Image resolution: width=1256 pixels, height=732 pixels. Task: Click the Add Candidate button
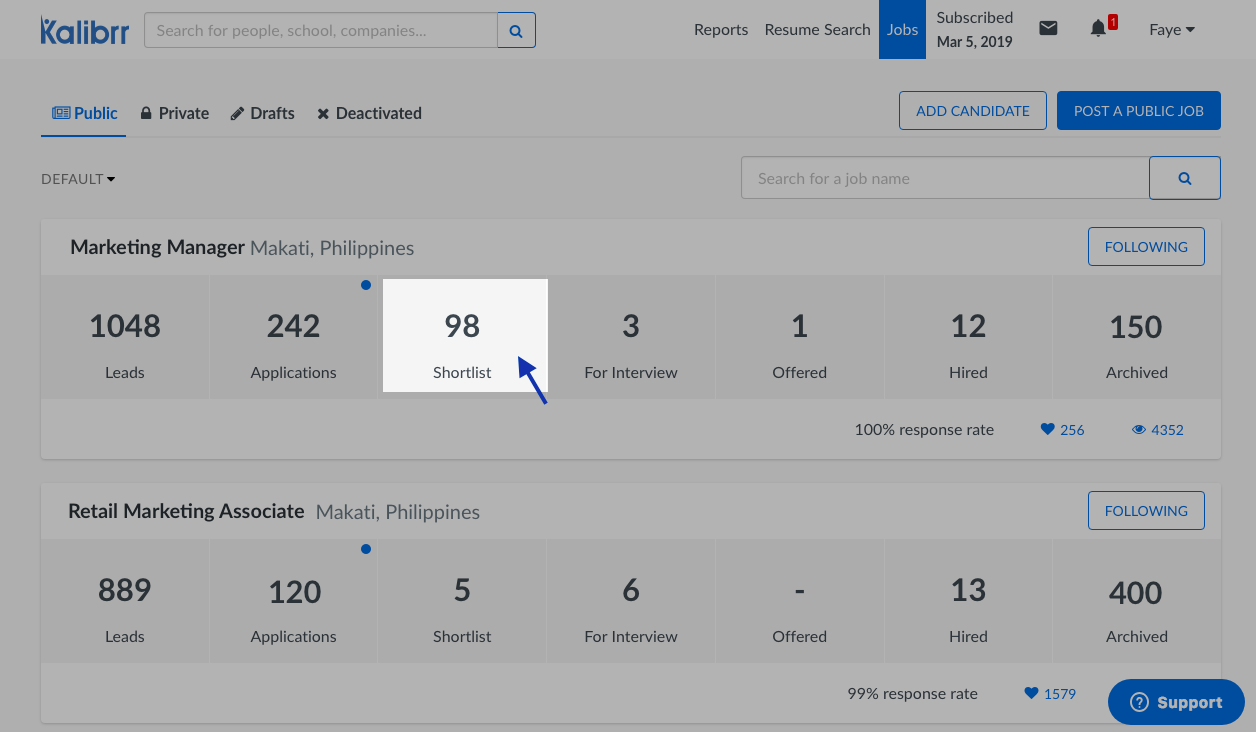[x=972, y=111]
